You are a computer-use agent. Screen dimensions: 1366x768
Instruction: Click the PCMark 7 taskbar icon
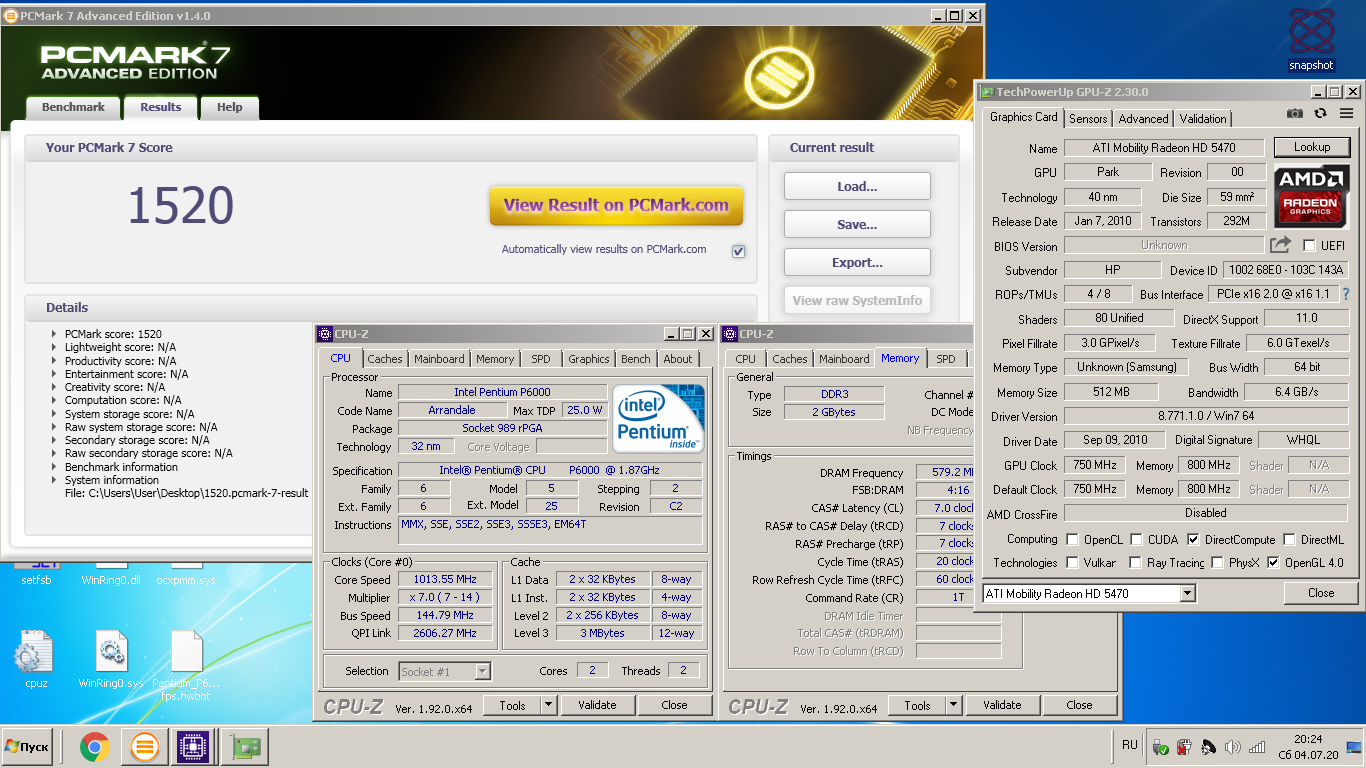tap(144, 747)
